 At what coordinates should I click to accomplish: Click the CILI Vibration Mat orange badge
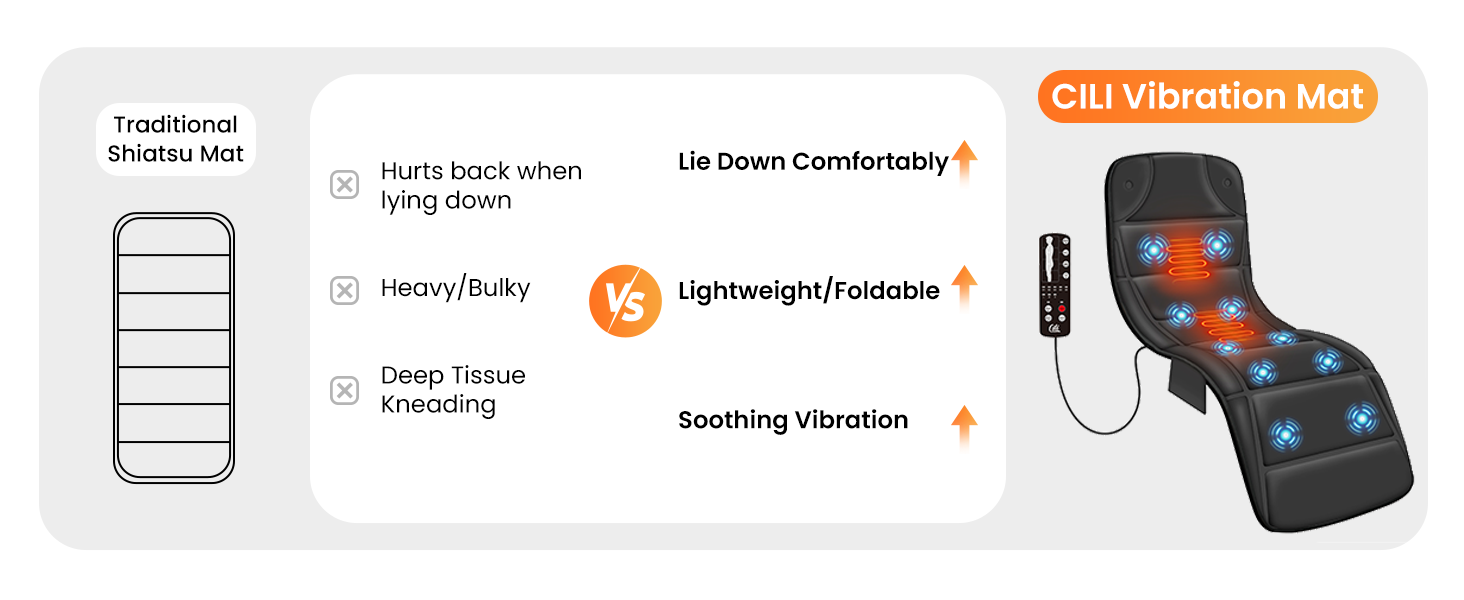click(1208, 97)
